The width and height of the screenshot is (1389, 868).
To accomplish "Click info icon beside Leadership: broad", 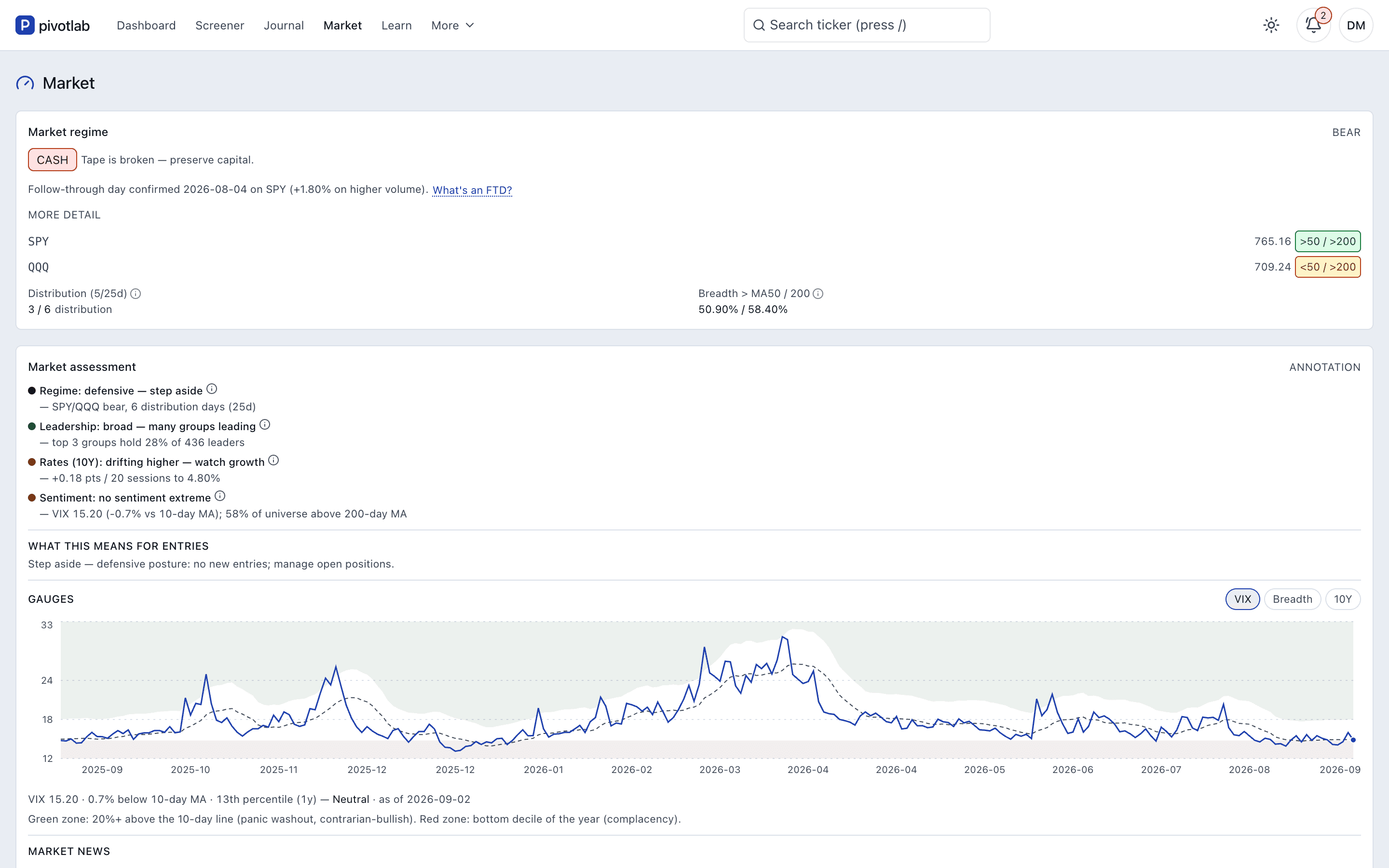I will point(265,425).
